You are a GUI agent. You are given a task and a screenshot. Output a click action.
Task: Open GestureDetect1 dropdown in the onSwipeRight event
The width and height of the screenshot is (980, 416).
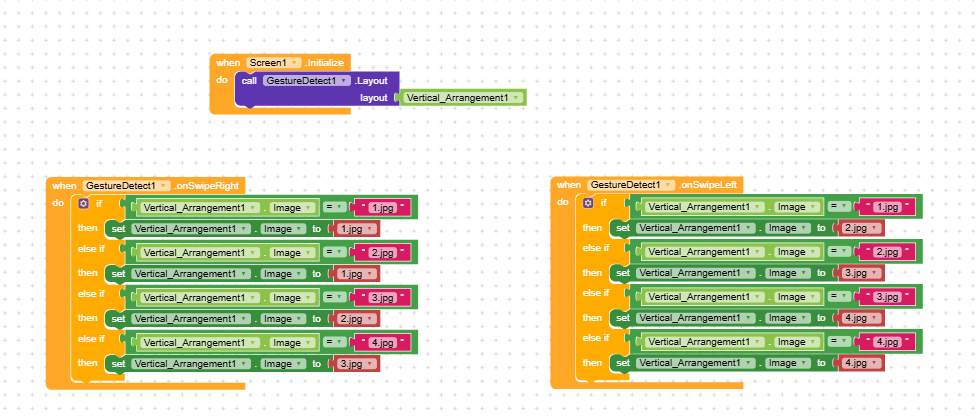(x=127, y=186)
